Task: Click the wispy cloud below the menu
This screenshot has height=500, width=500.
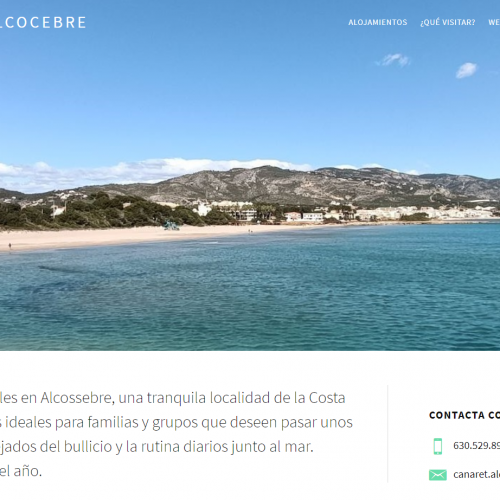Action: click(x=393, y=60)
